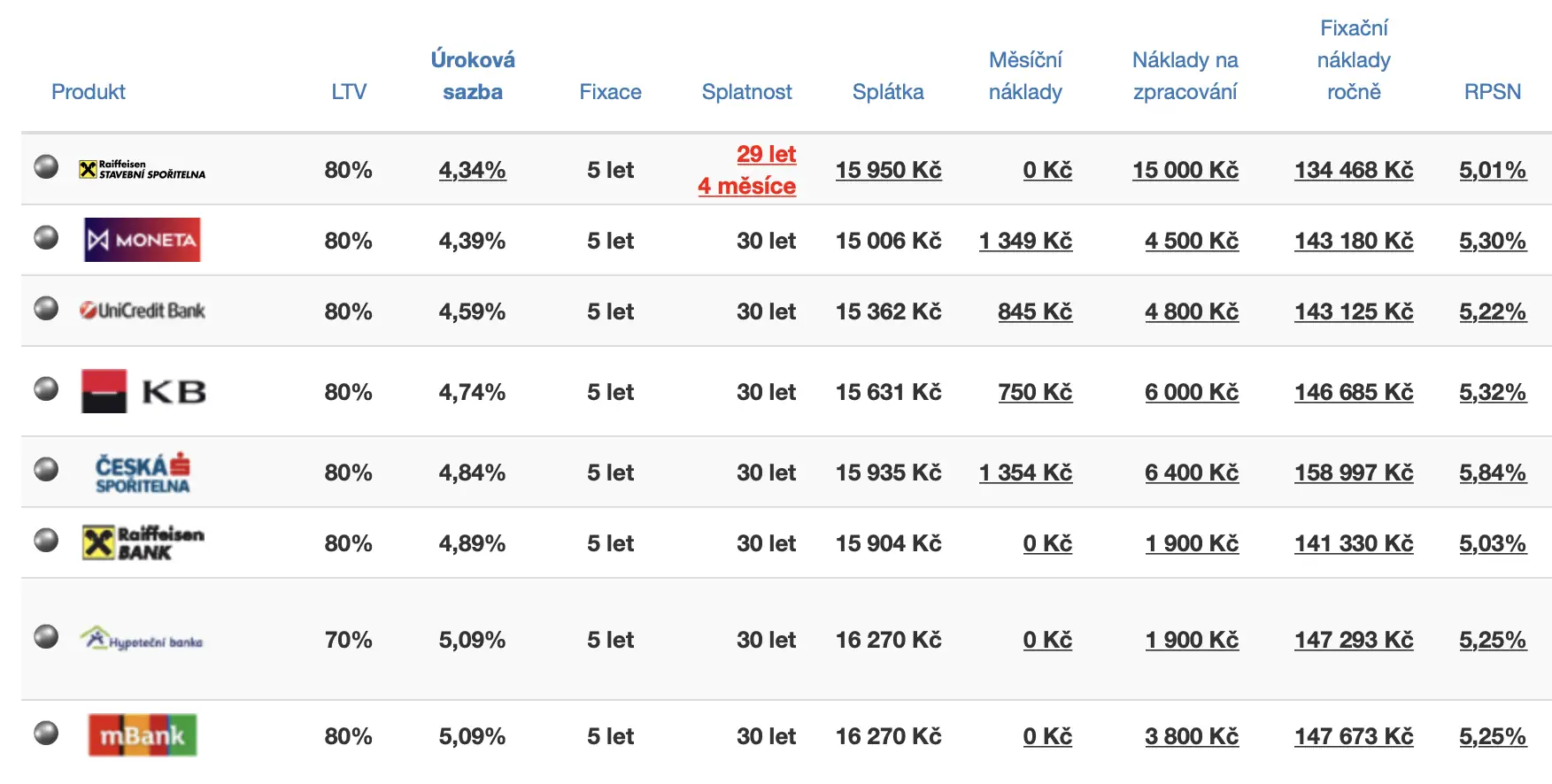1552x784 pixels.
Task: Click the Raiffeisen BANK logo
Action: [143, 542]
